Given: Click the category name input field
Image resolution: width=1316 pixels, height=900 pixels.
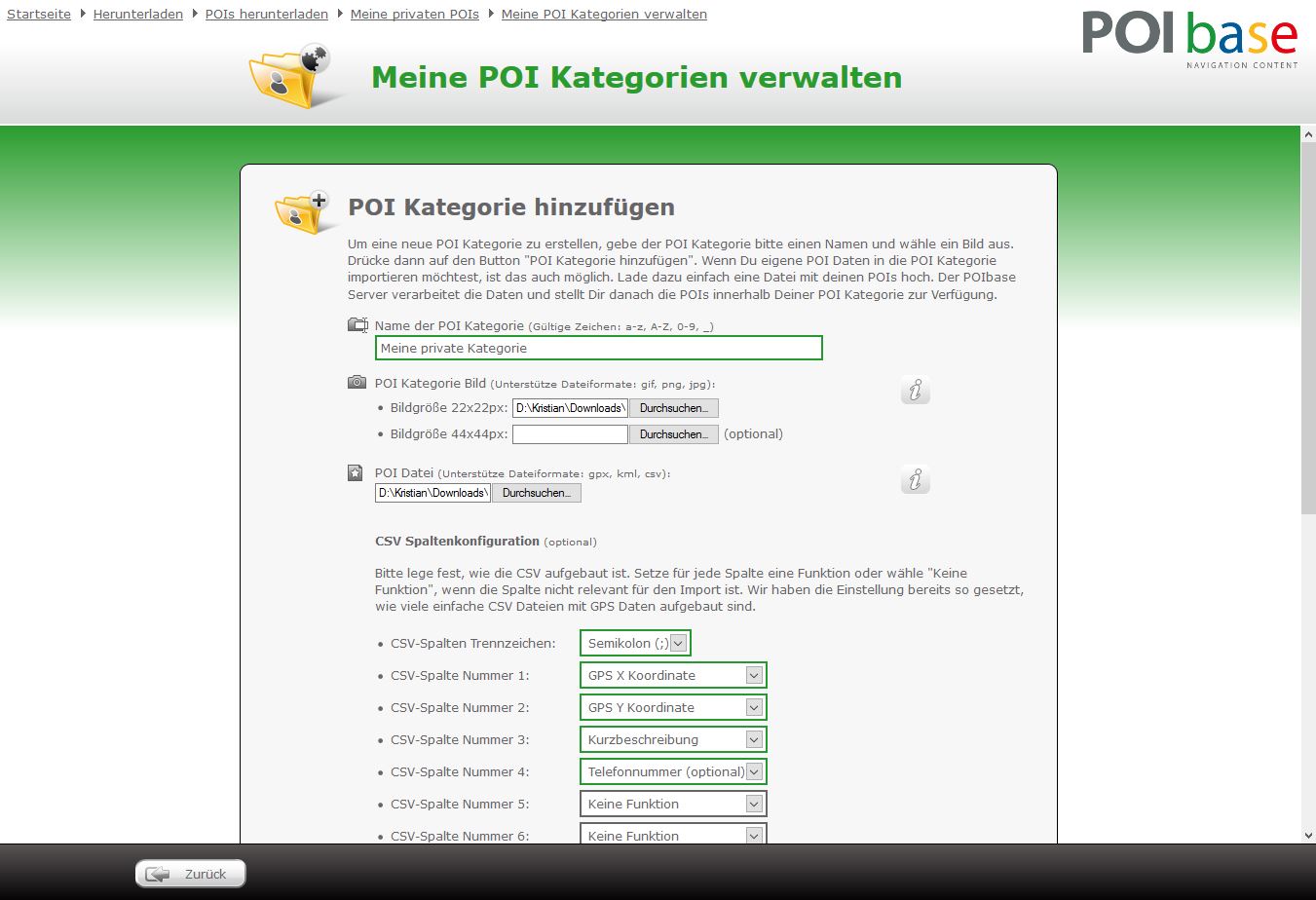Looking at the screenshot, I should tap(599, 348).
